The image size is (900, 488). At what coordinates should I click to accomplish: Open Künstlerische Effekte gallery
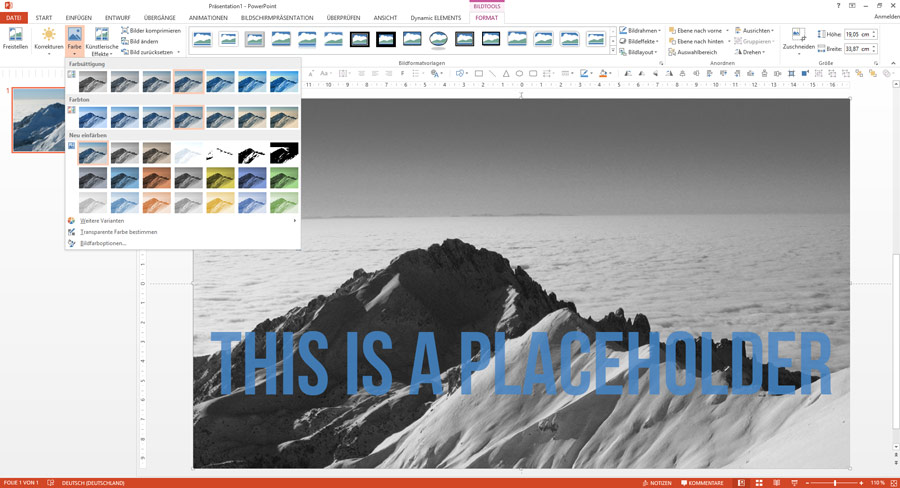102,41
